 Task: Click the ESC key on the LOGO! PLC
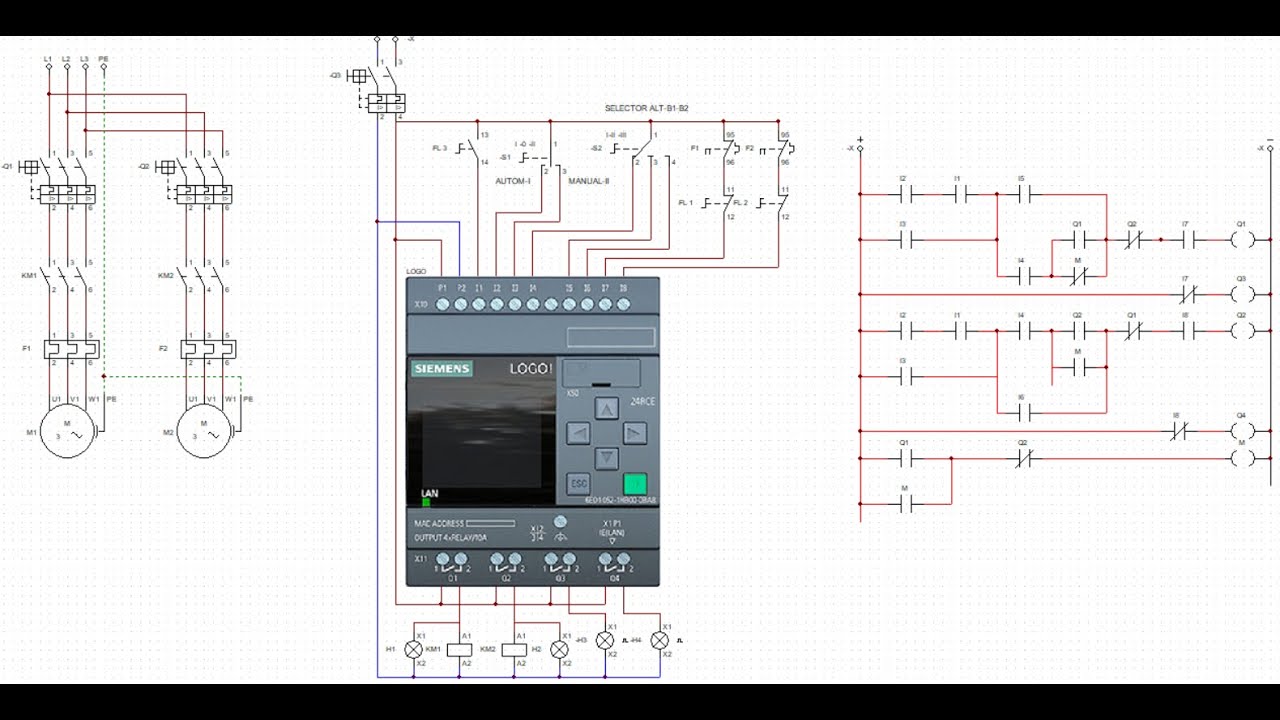pos(579,483)
